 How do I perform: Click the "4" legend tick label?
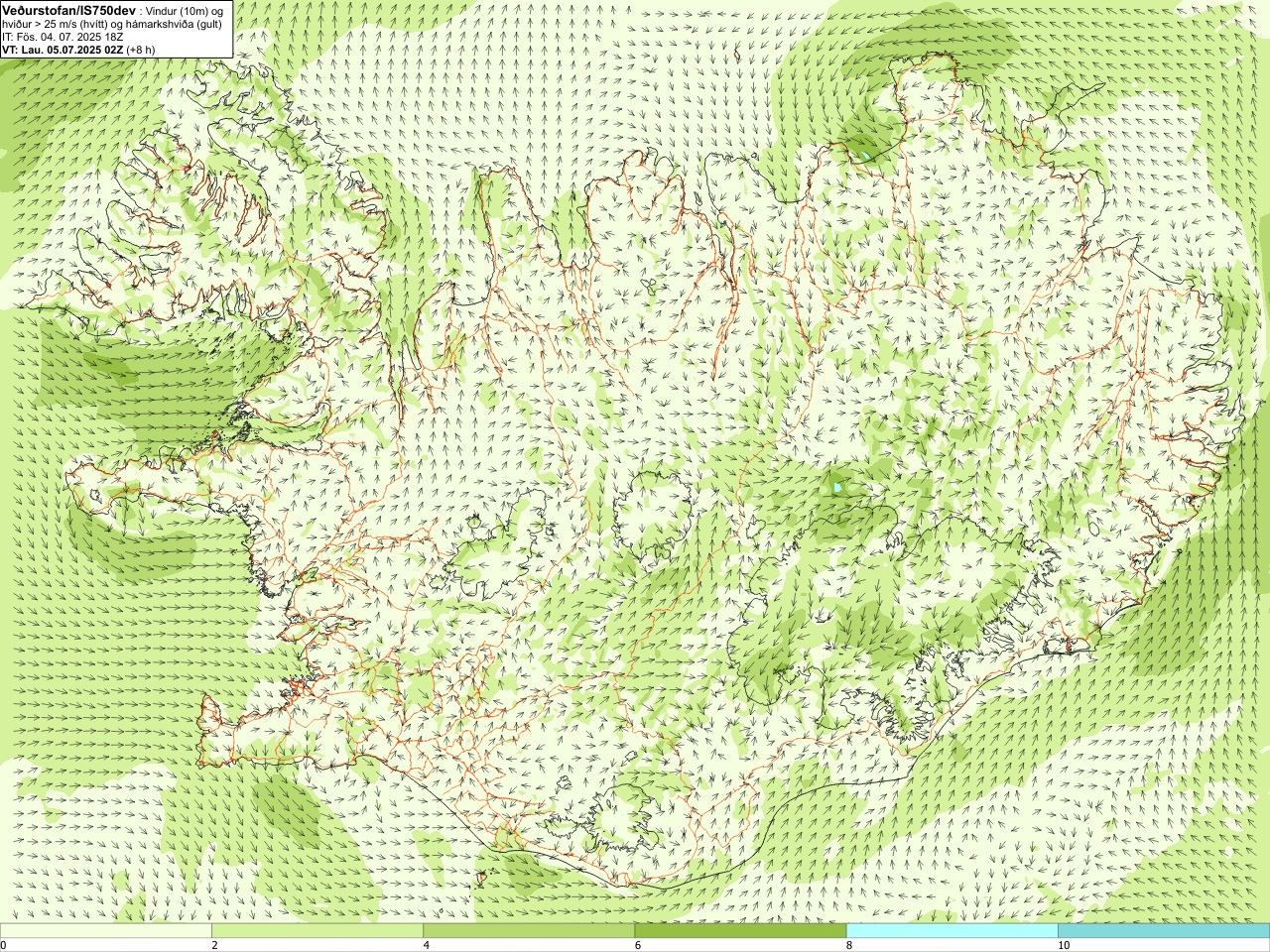426,945
